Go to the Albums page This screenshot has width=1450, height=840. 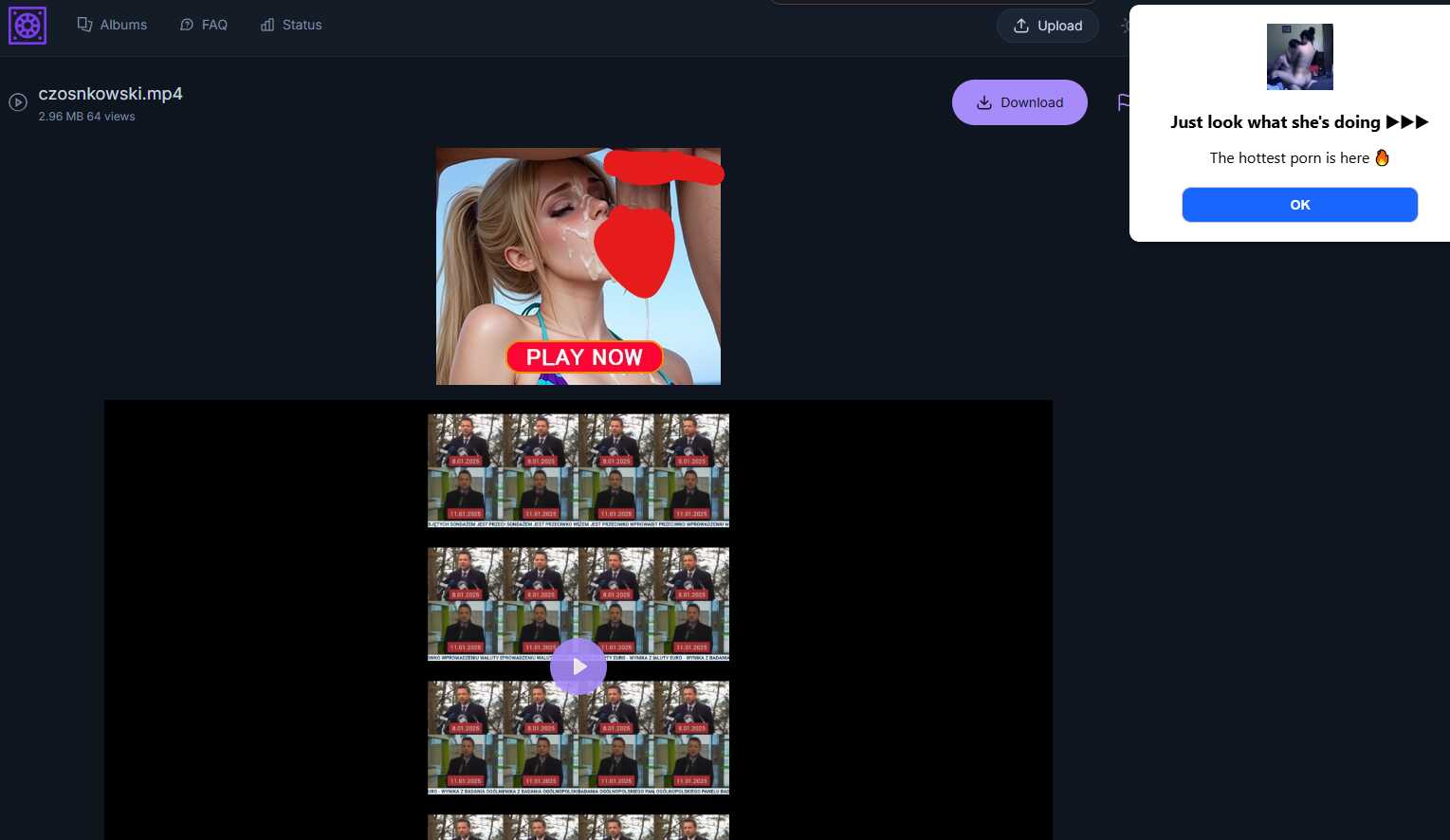[112, 25]
